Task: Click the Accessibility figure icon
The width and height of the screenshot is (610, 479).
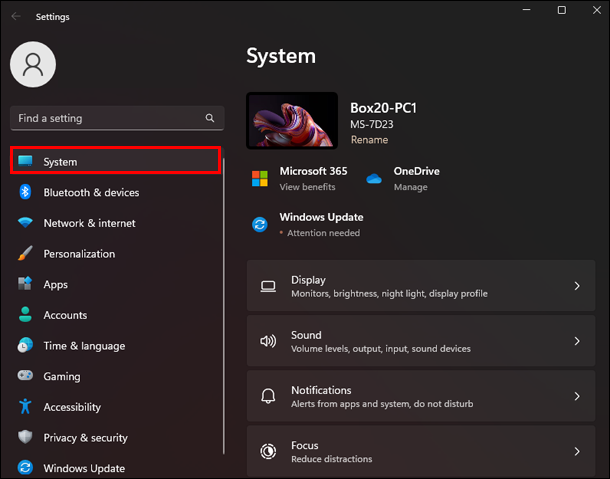Action: 25,407
